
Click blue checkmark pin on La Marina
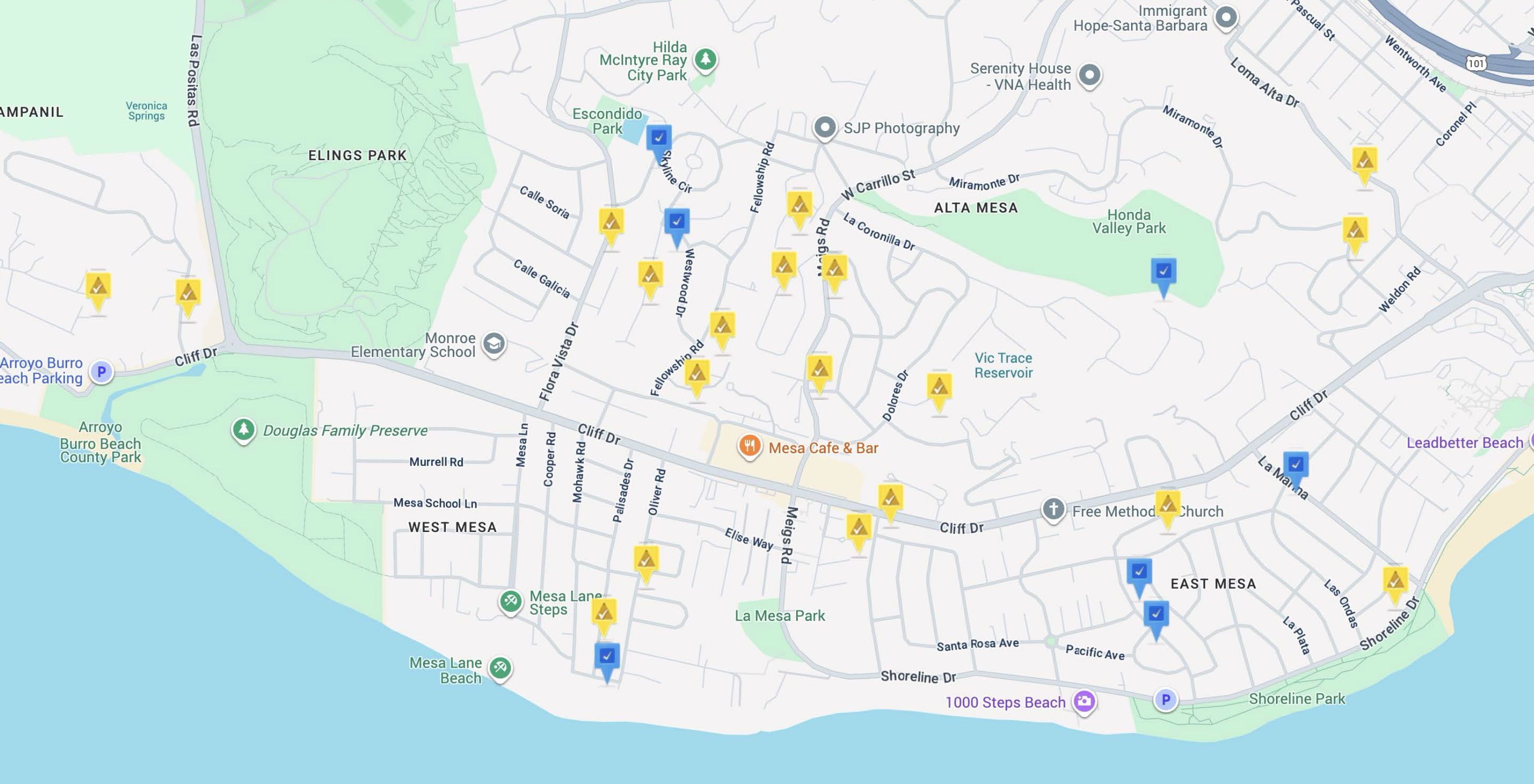[x=1295, y=465]
